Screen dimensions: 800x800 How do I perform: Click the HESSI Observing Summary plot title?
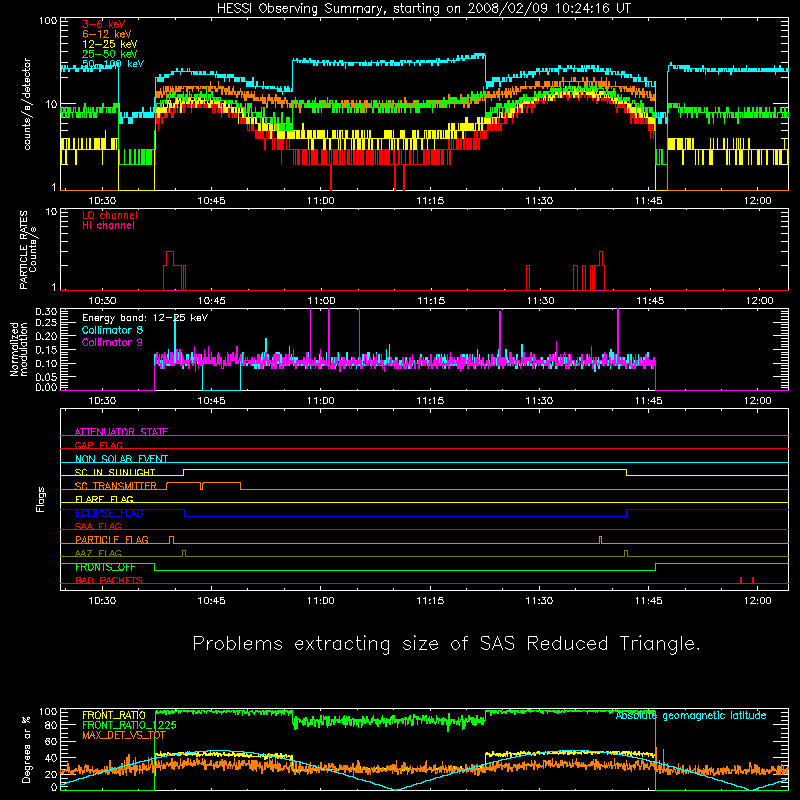tap(424, 9)
